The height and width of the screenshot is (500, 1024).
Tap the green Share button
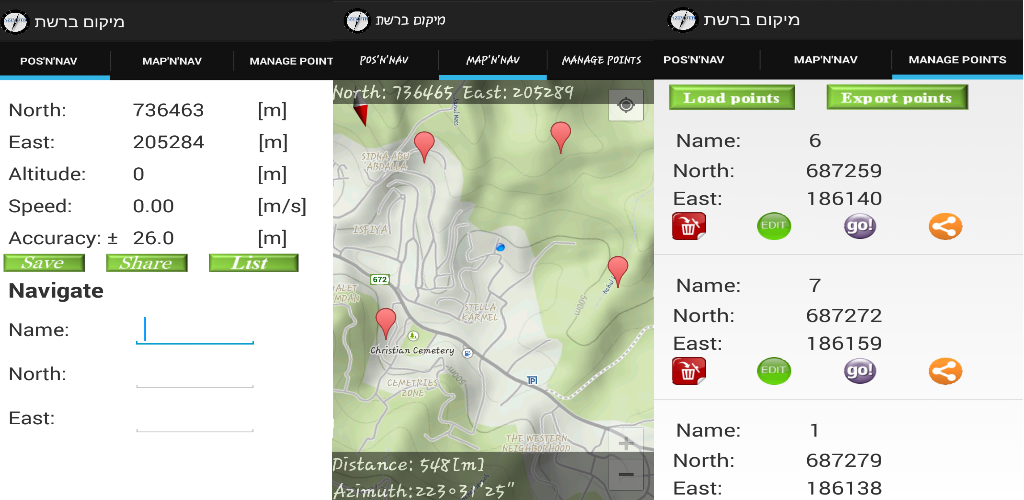coord(146,263)
